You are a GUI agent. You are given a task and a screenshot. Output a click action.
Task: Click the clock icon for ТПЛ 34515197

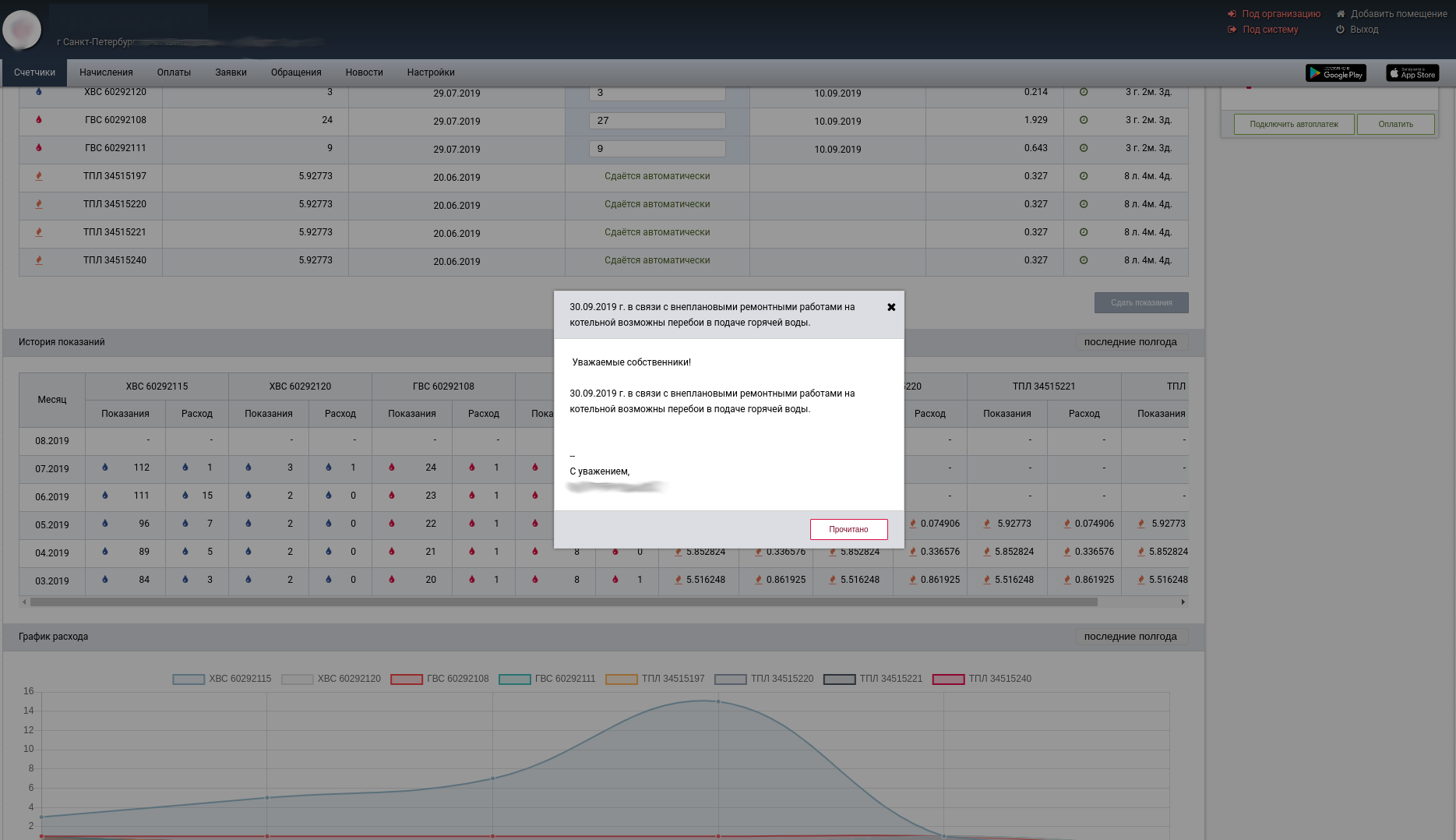[x=1083, y=176]
